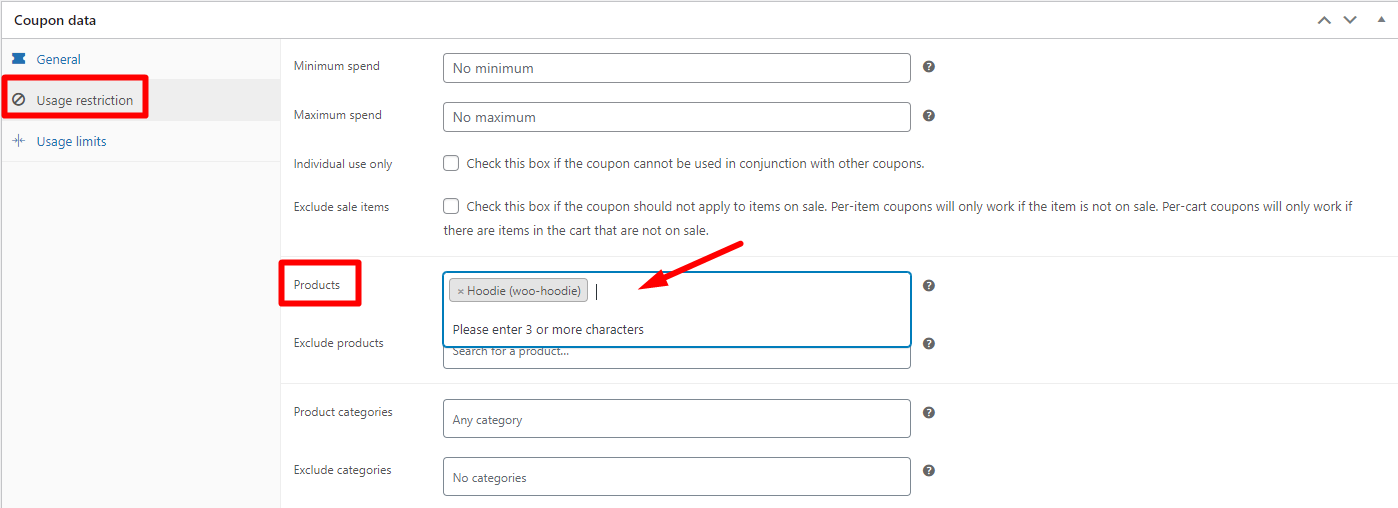Open help tip for Minimum spend
1398x508 pixels.
[x=928, y=67]
